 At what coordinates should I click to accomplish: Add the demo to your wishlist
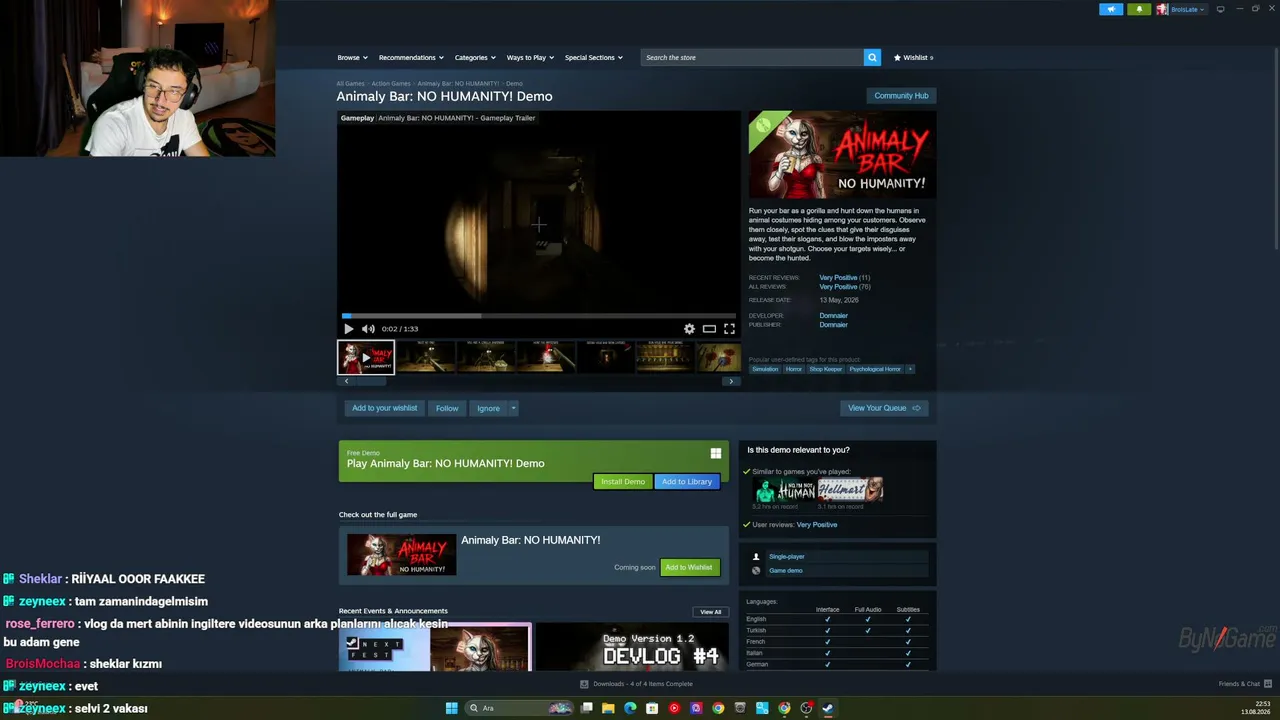384,408
